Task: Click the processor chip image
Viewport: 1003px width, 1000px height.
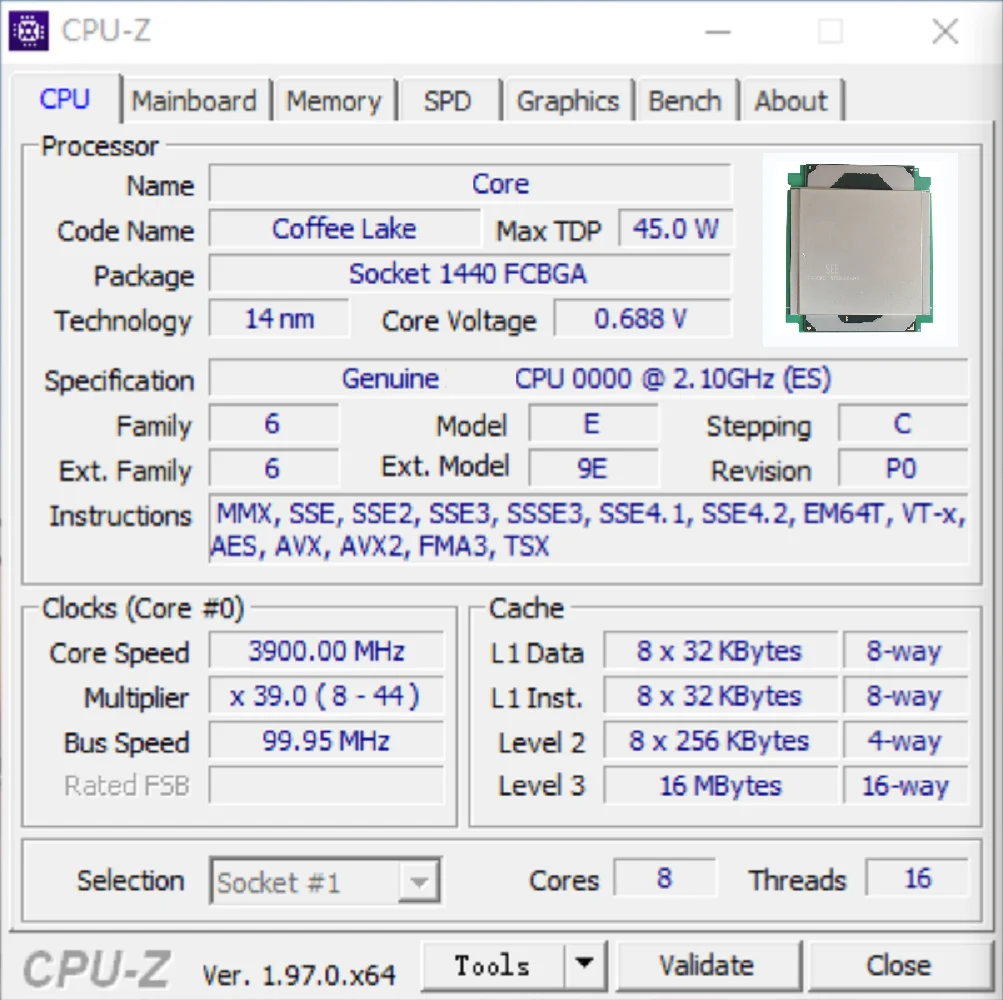Action: click(860, 249)
